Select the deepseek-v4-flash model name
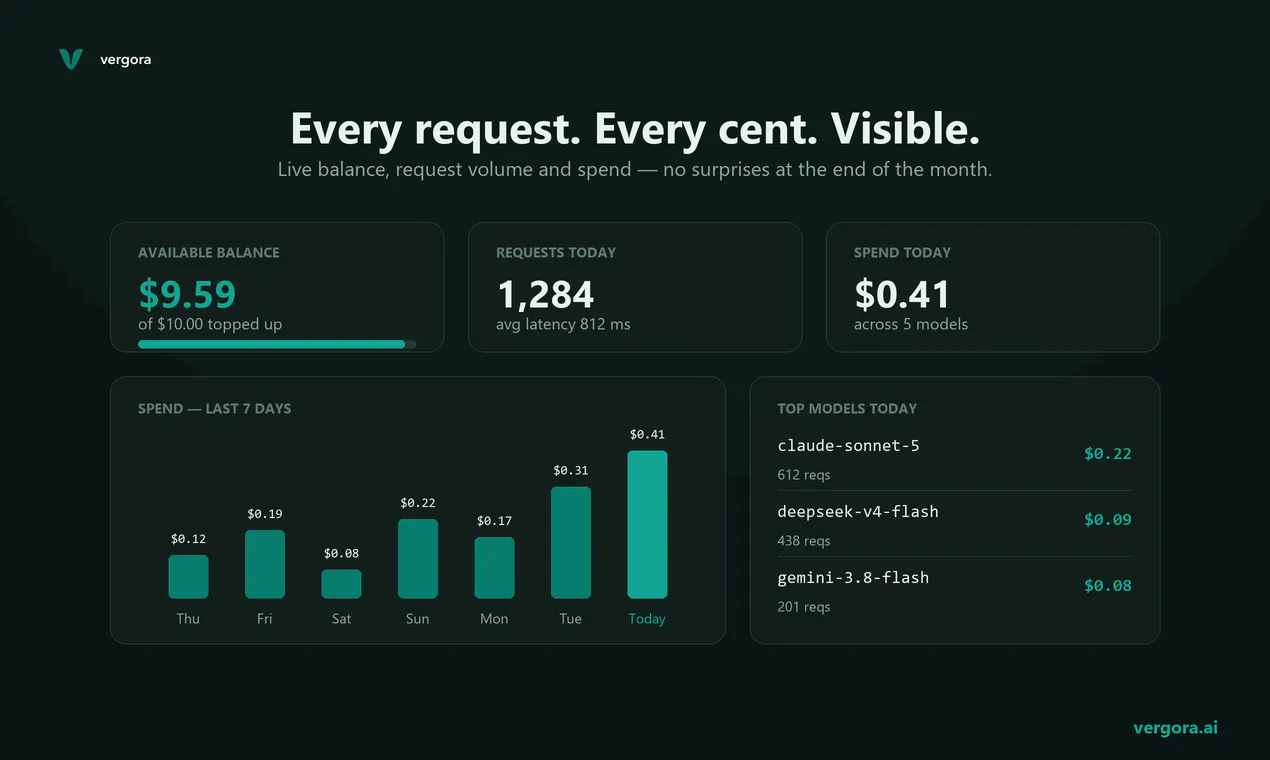Screen dimensions: 1270x760 click(858, 512)
